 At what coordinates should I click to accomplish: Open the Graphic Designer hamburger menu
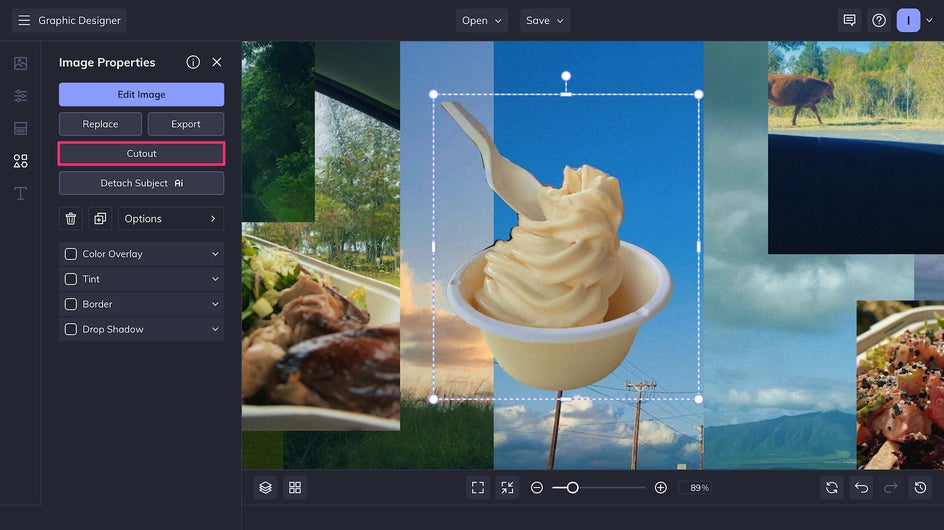(x=24, y=20)
